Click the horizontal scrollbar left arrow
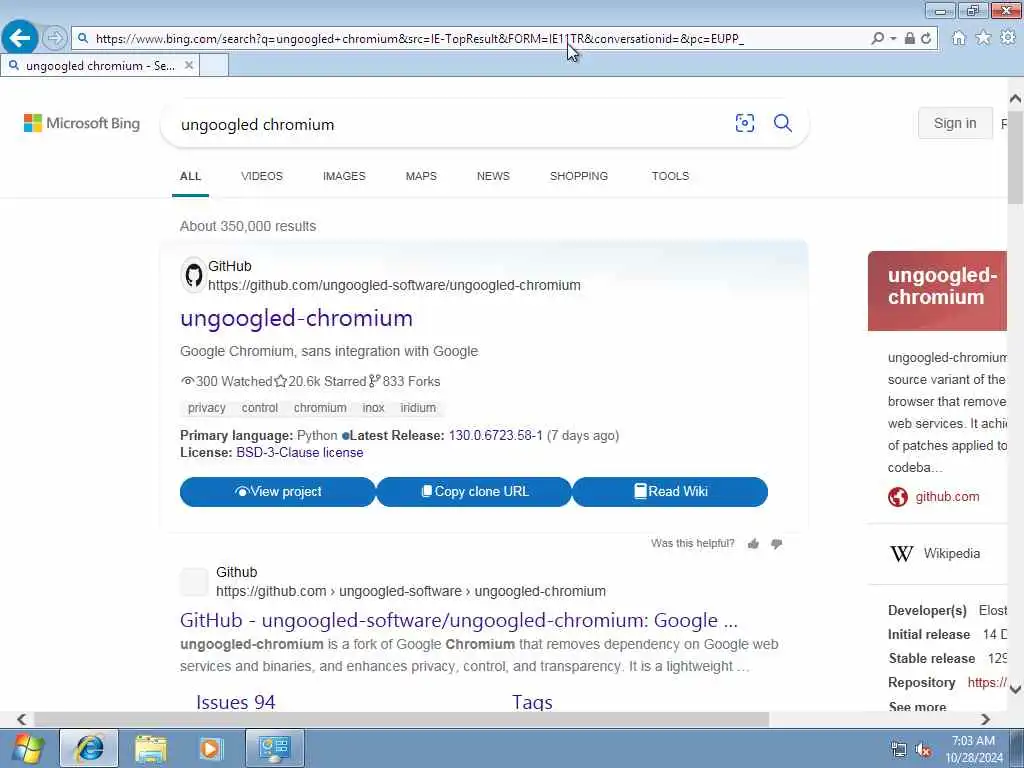Image resolution: width=1024 pixels, height=768 pixels. point(22,719)
